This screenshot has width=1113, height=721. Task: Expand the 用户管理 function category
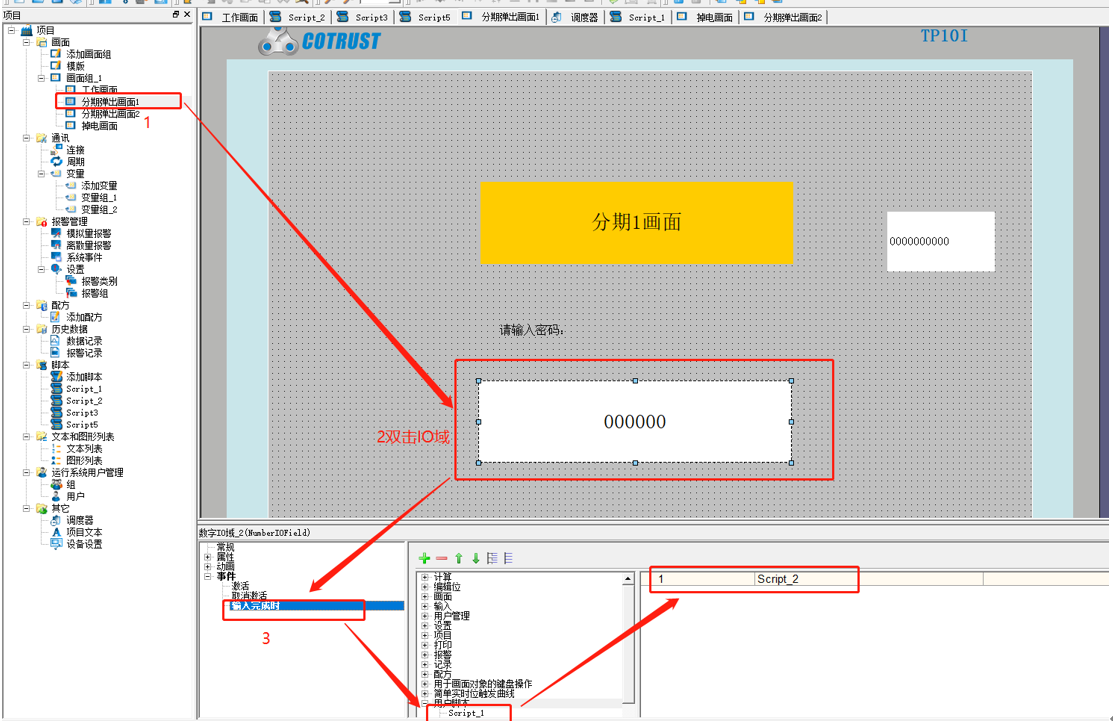pyautogui.click(x=425, y=616)
